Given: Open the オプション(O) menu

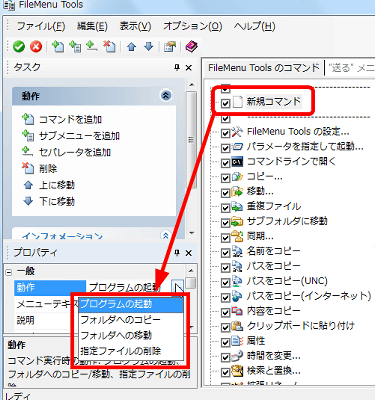Looking at the screenshot, I should [x=193, y=26].
